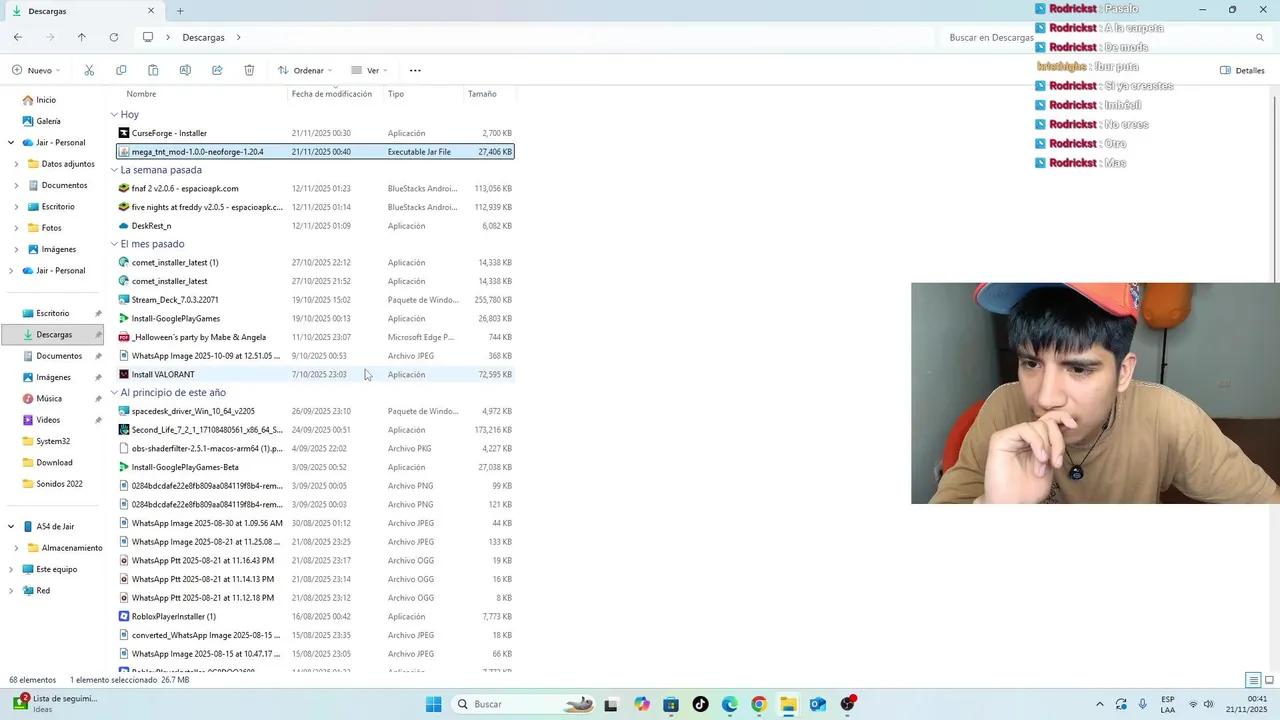Open the three-dots more options menu
This screenshot has width=1280, height=720.
tap(415, 70)
